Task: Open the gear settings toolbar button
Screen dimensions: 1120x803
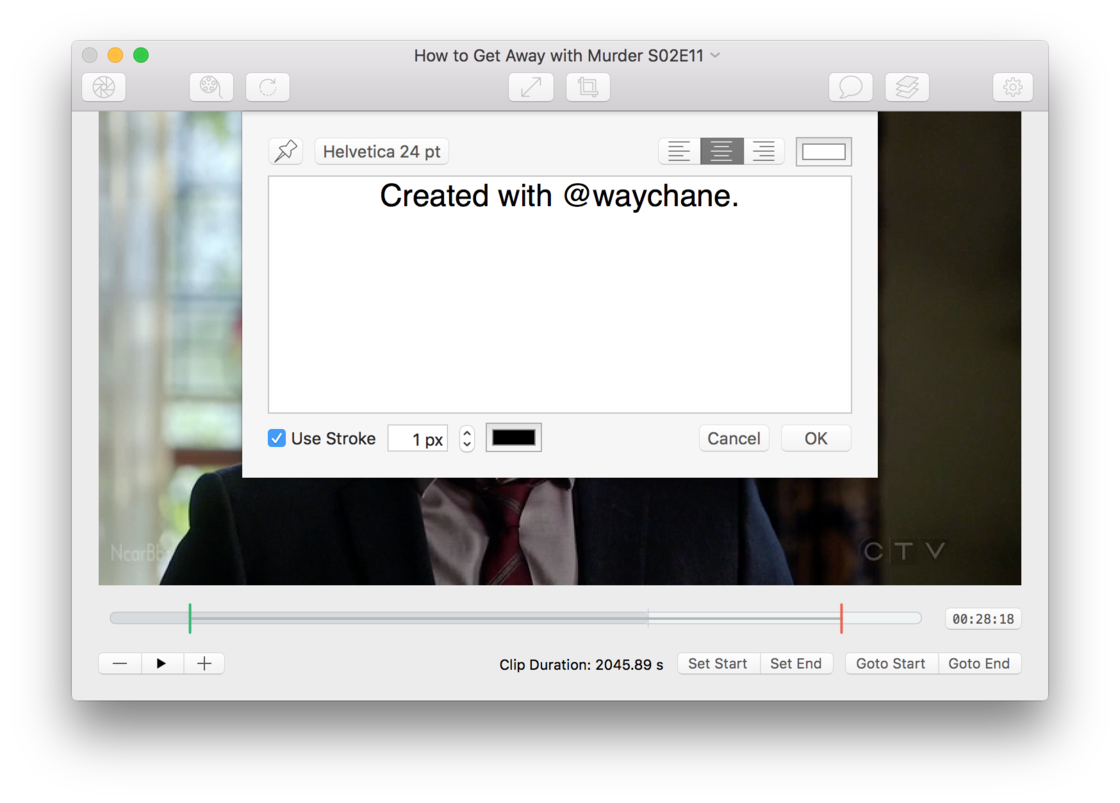Action: [1013, 87]
